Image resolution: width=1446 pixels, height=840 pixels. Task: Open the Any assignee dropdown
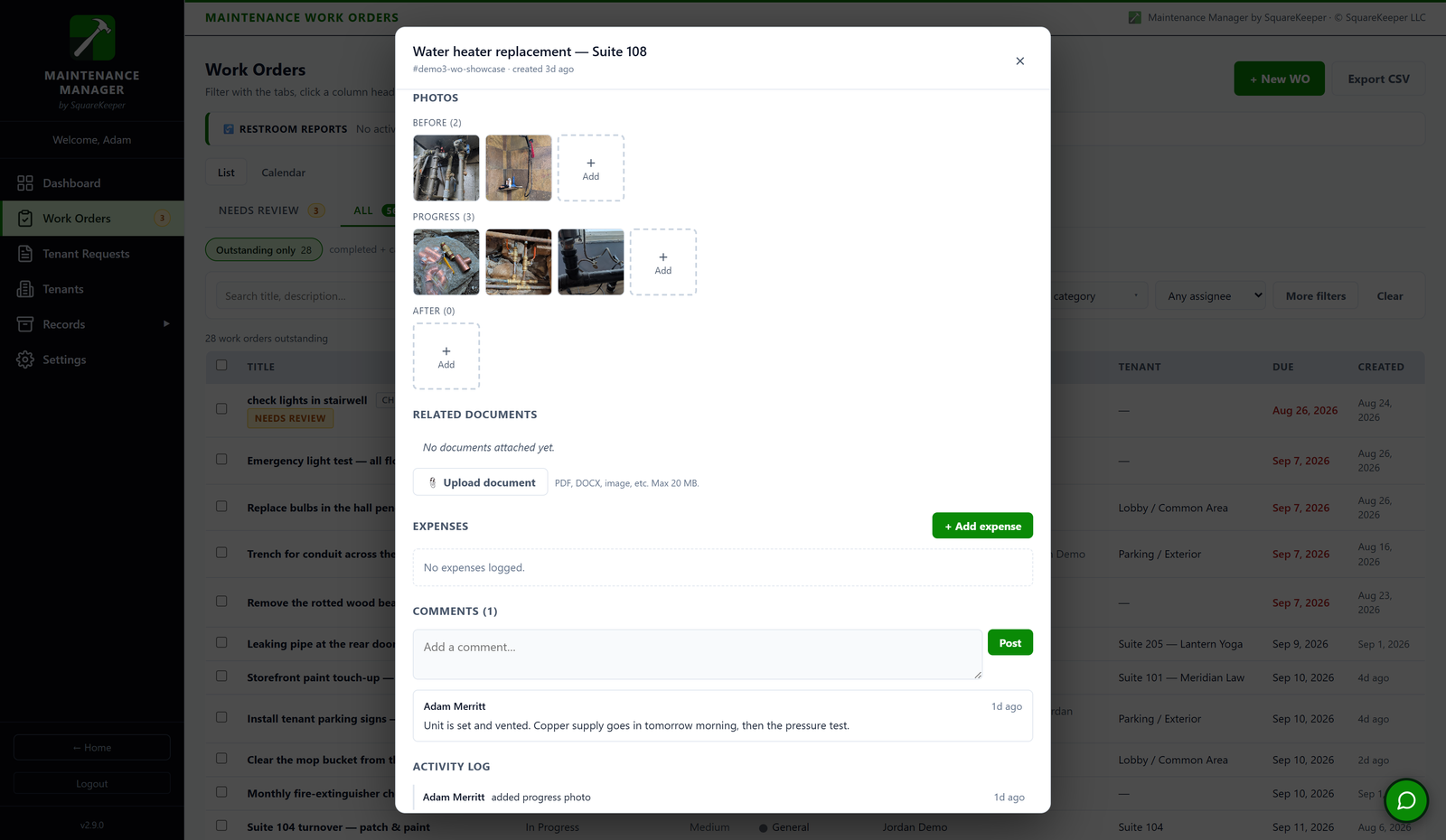click(x=1211, y=296)
